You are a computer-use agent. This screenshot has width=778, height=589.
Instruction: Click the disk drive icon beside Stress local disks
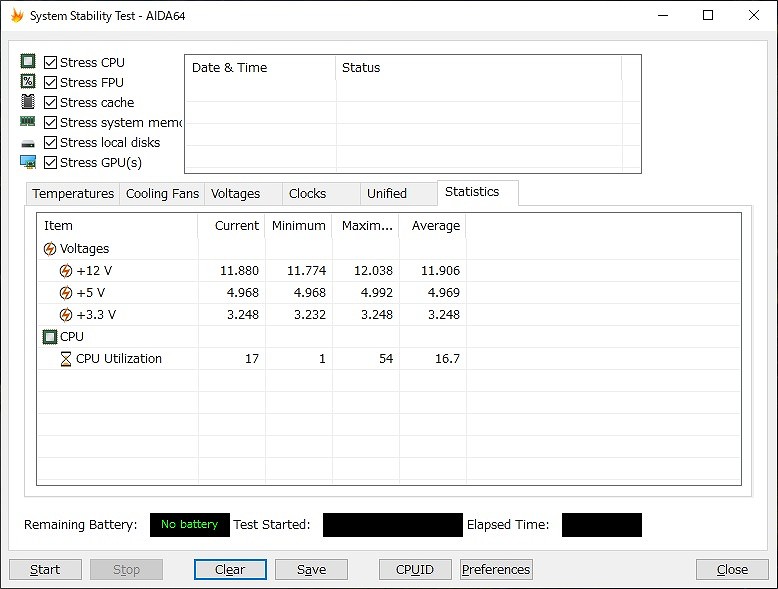coord(28,143)
